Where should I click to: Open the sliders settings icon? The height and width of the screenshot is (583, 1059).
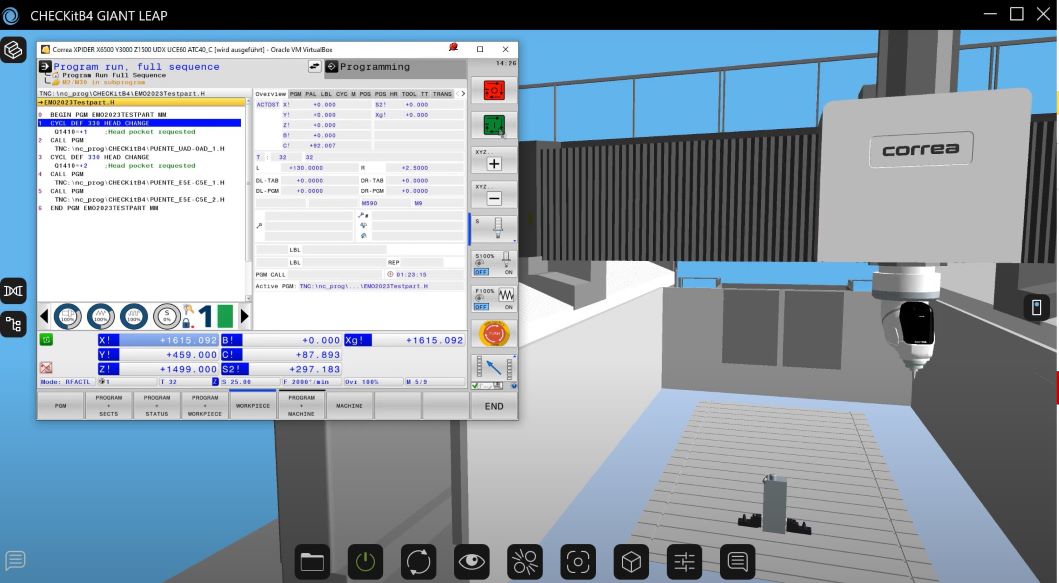pyautogui.click(x=684, y=563)
